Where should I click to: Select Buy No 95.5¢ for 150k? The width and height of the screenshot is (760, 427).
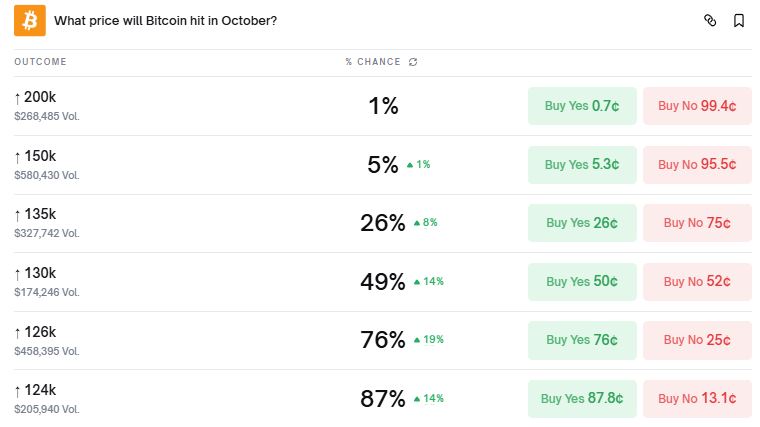point(697,164)
